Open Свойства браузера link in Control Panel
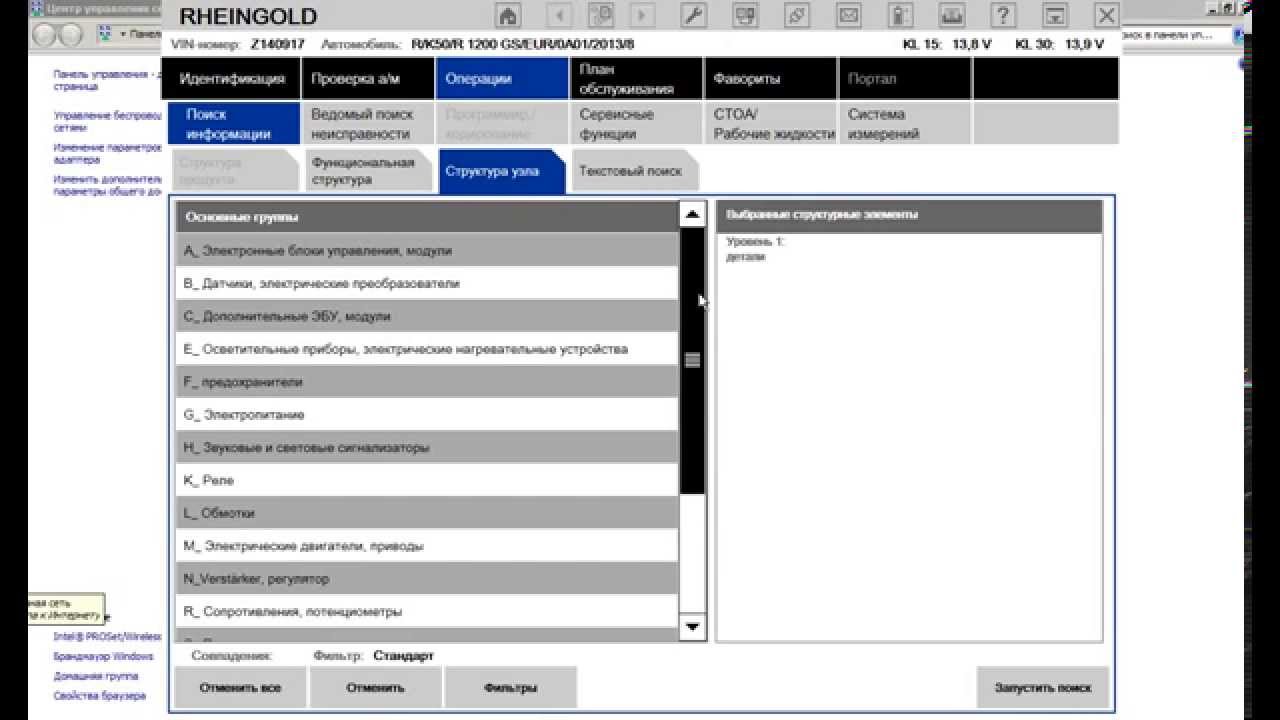This screenshot has width=1280, height=720. tap(99, 695)
